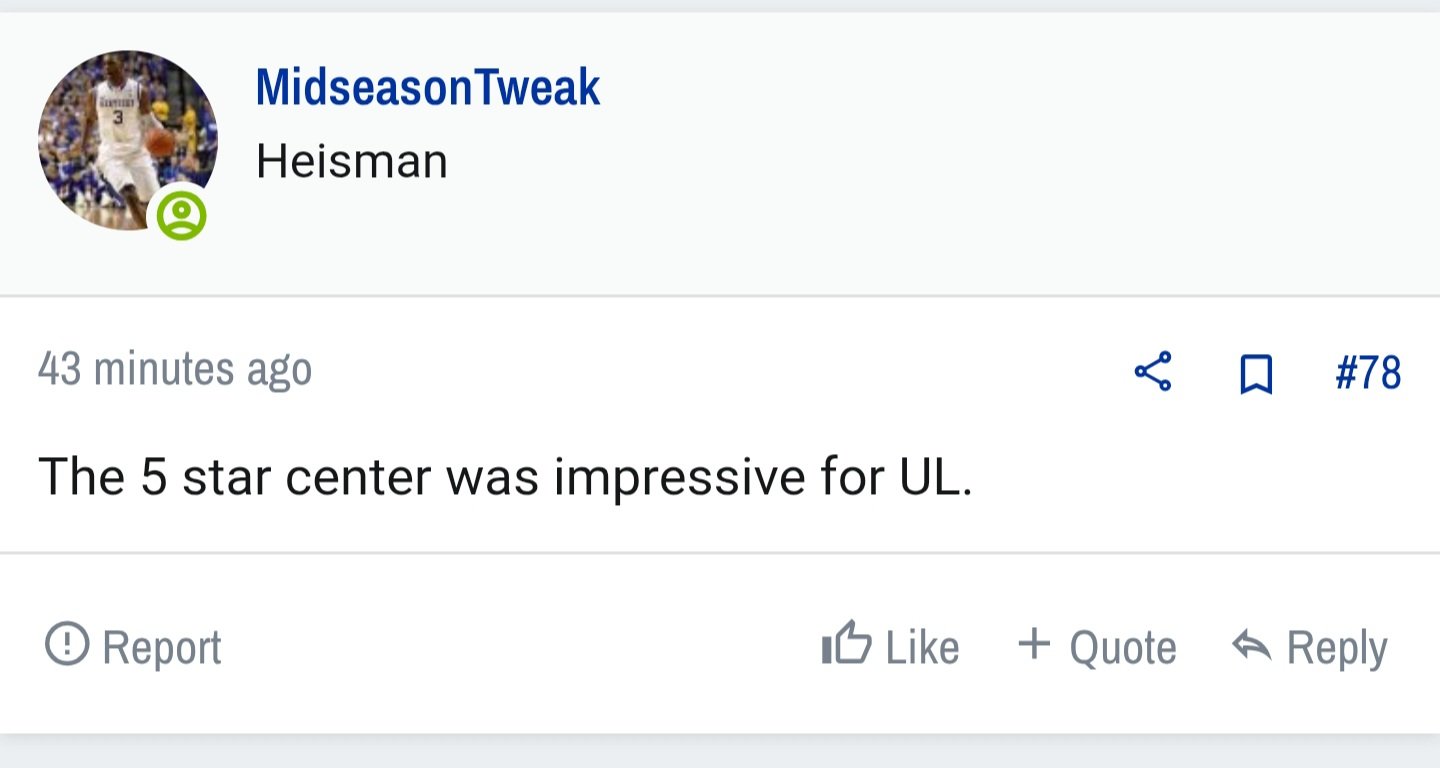
Task: Click the basketball player in profile photo
Action: (125, 140)
